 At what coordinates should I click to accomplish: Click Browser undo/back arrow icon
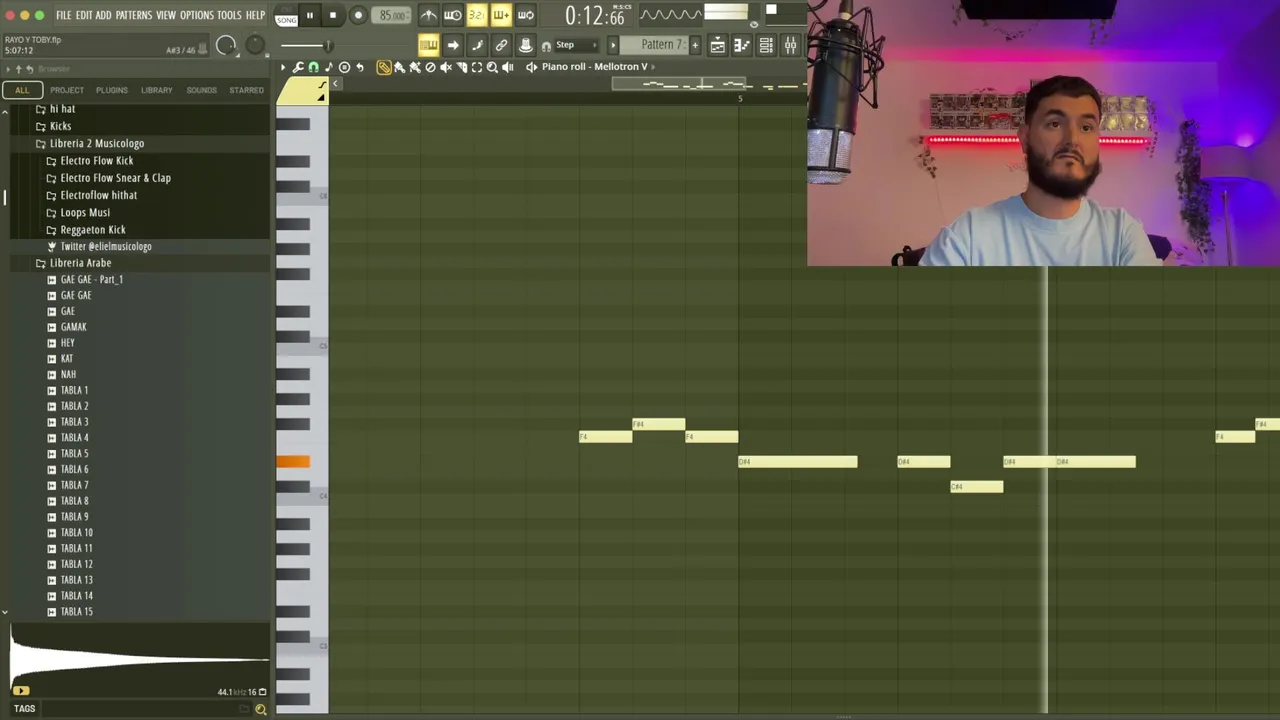29,68
